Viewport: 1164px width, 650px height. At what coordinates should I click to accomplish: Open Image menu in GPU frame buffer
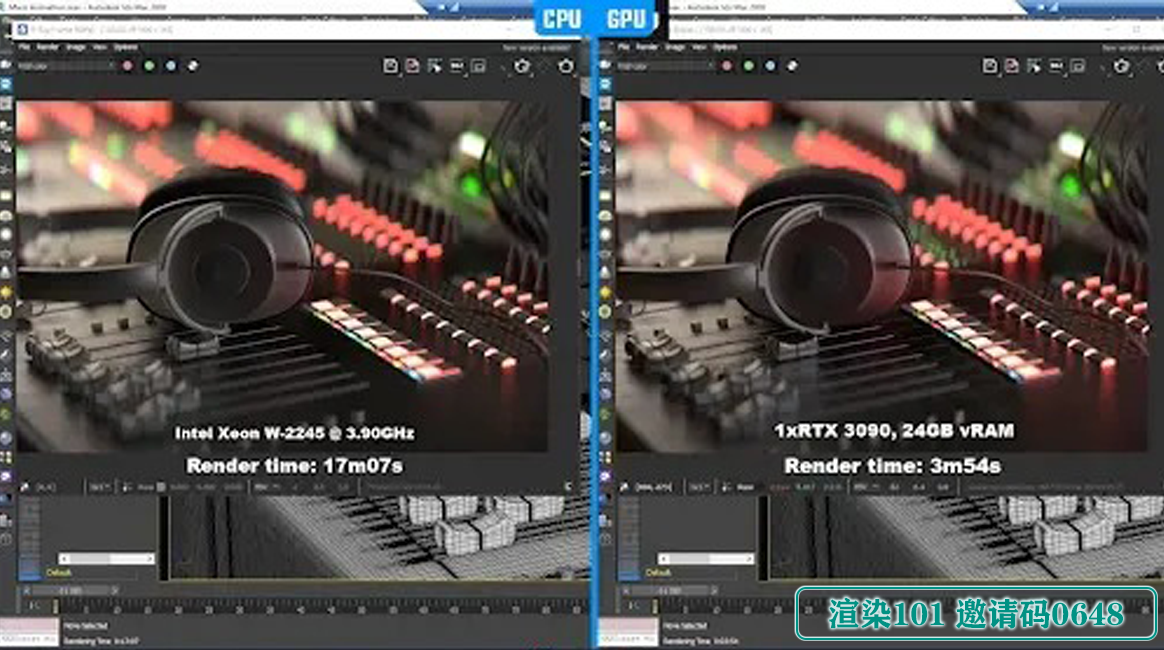pyautogui.click(x=675, y=47)
